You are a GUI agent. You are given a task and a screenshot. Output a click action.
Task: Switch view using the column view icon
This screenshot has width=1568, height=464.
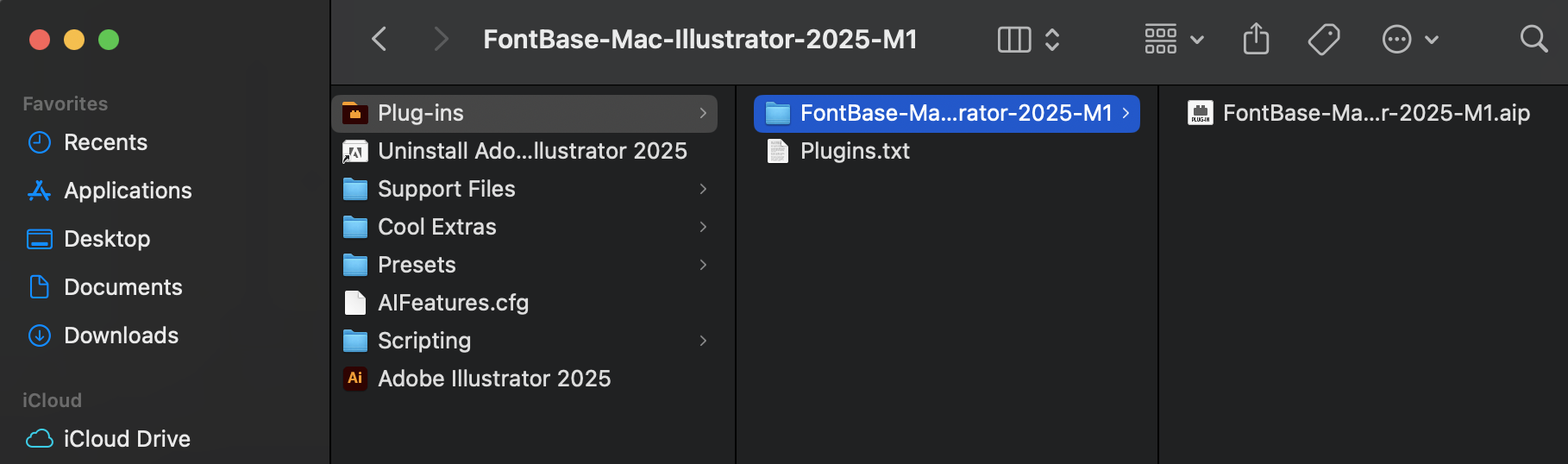point(1014,40)
